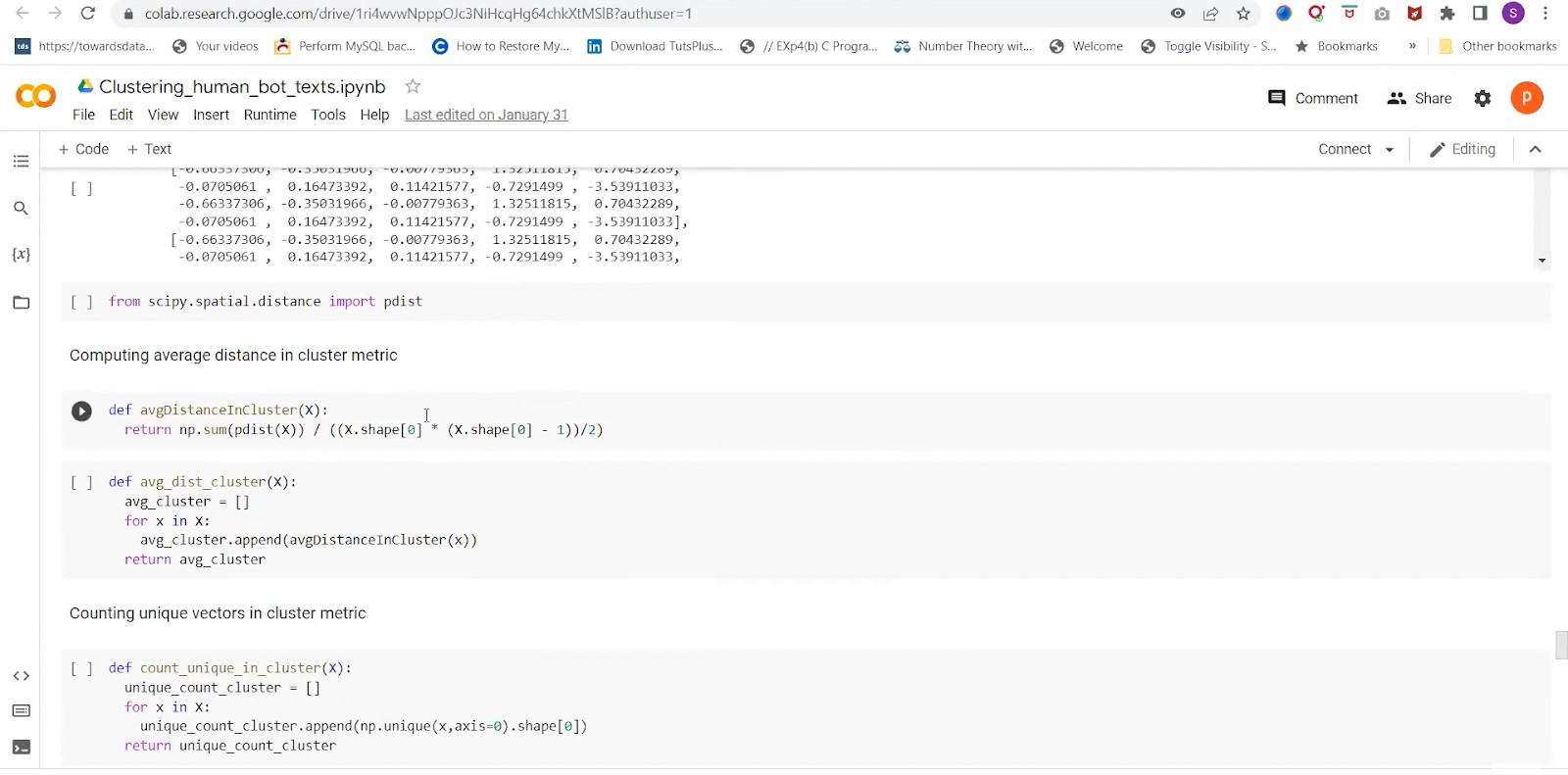The height and width of the screenshot is (775, 1568).
Task: Click the blue globe extension icon
Action: (x=1284, y=14)
